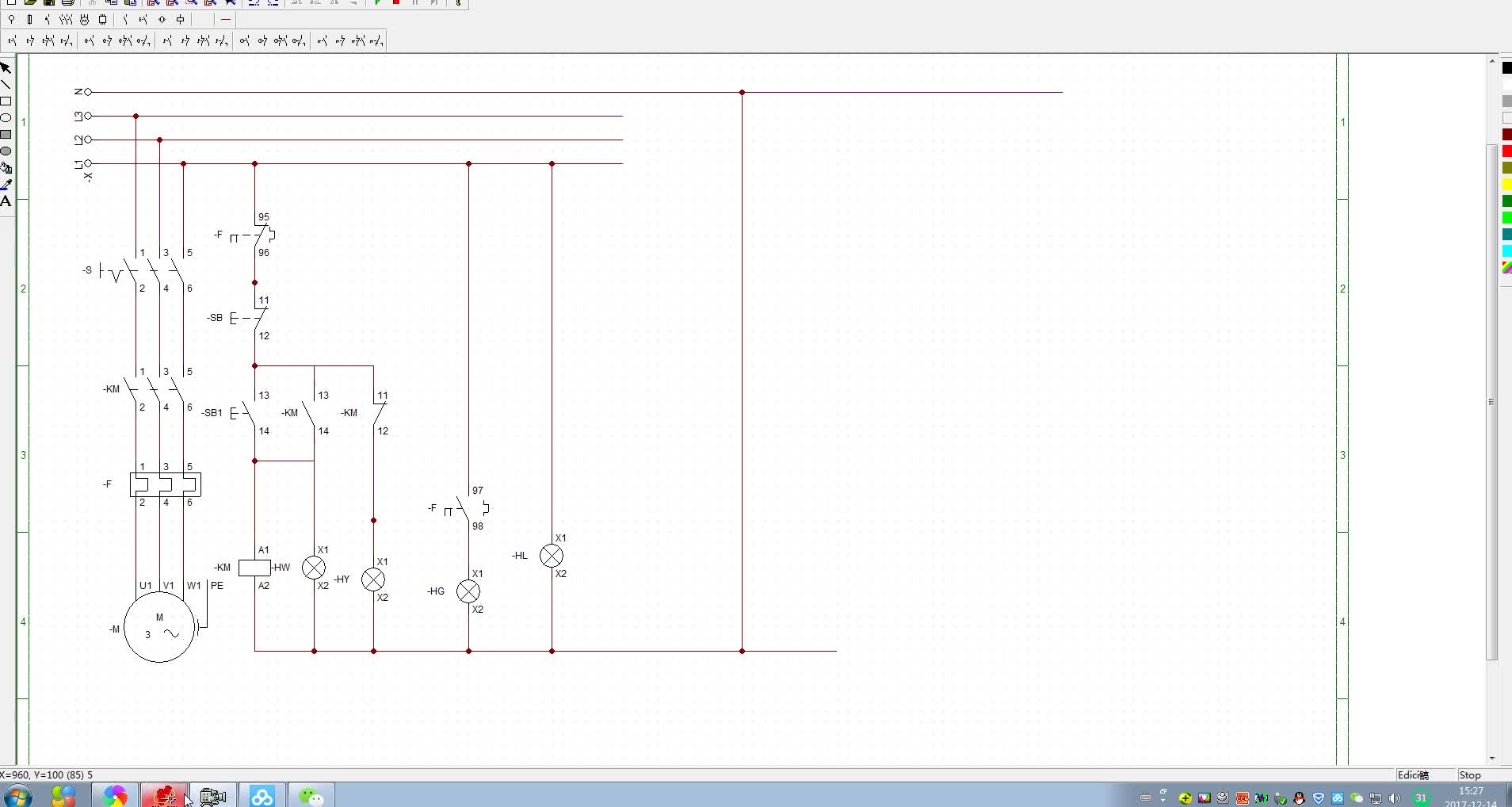Click the -F thermal overload relay block
The image size is (1512, 807).
click(x=165, y=484)
